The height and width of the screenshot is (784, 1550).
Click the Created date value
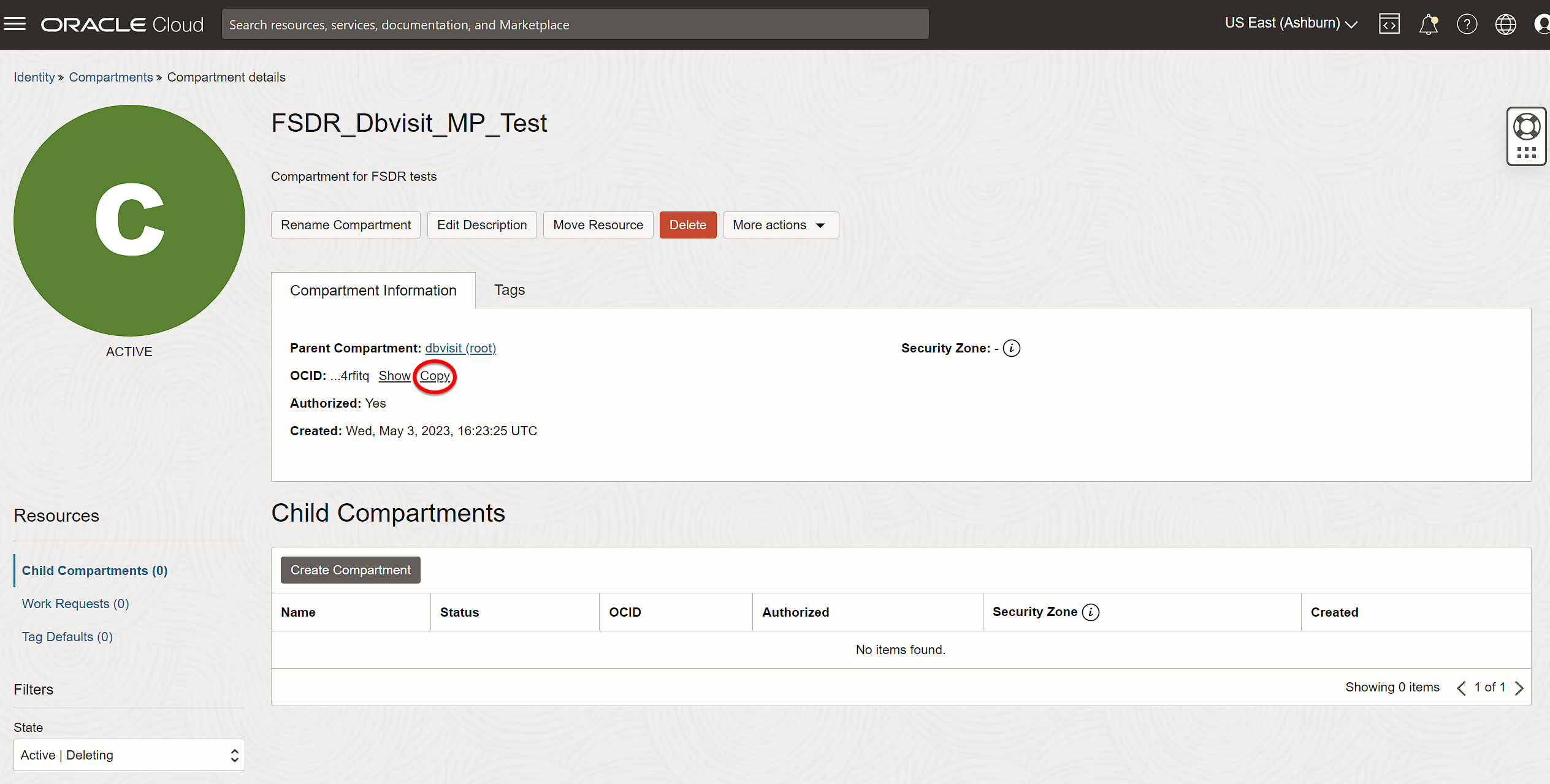441,431
